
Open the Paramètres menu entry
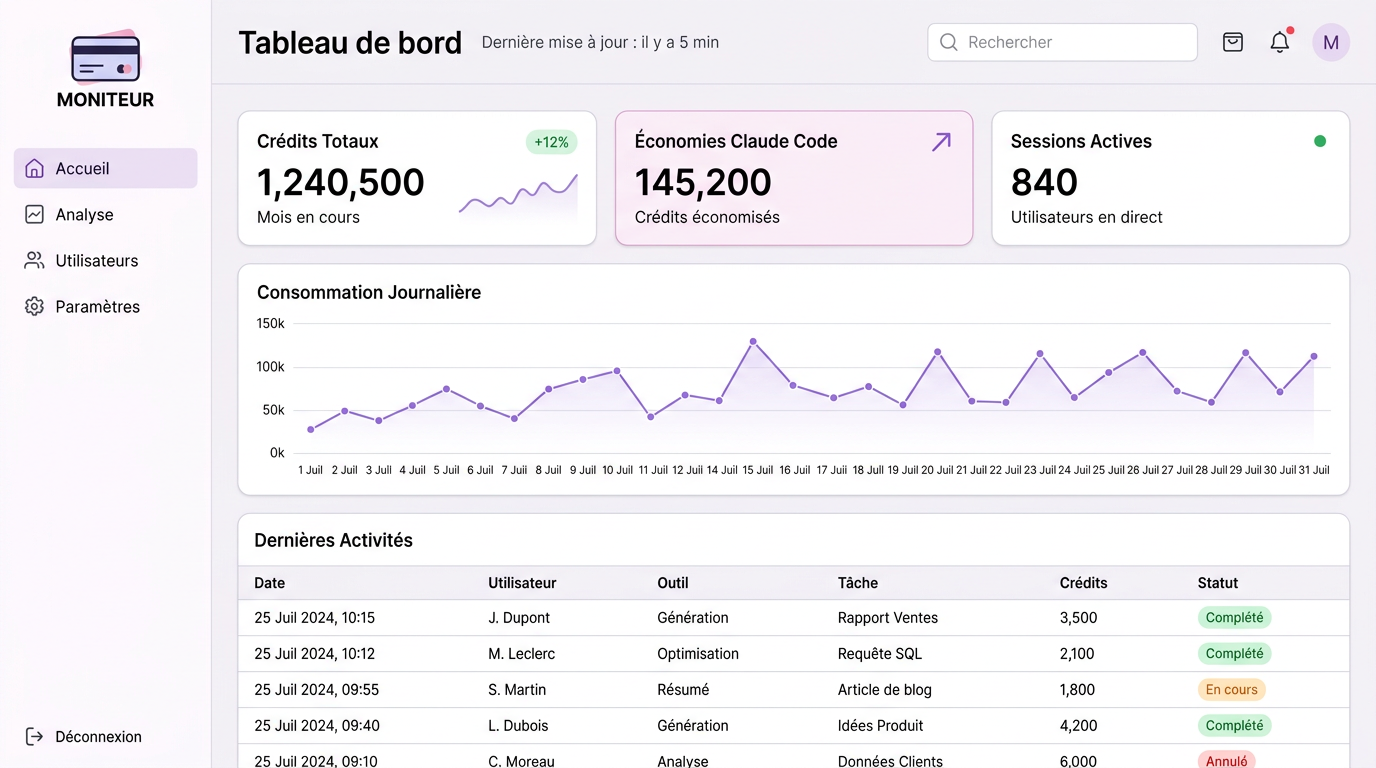[x=105, y=306]
